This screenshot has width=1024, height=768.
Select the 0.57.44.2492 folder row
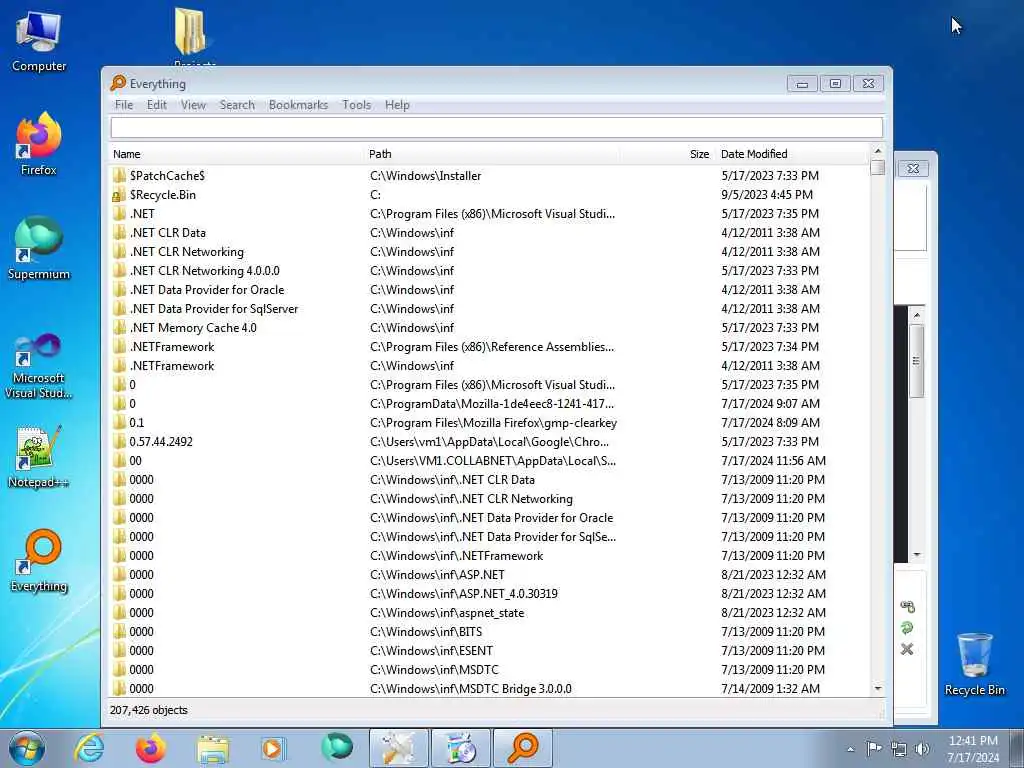point(490,441)
